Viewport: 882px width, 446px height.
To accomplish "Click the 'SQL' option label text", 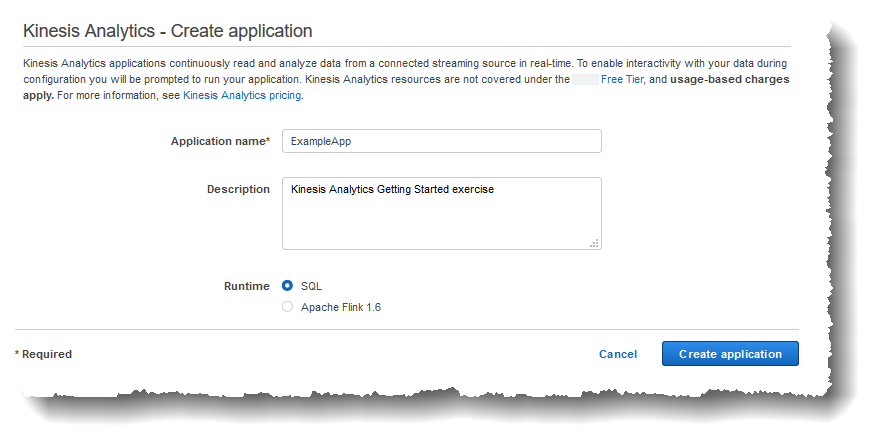I will [x=311, y=286].
